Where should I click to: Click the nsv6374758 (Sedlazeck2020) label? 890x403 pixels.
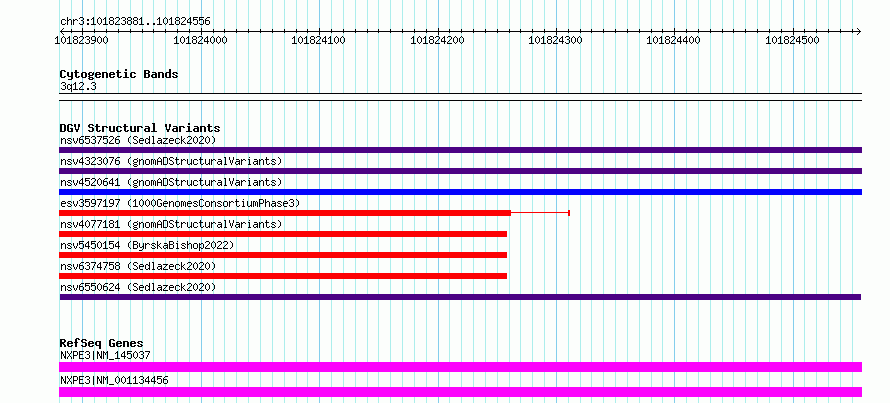pyautogui.click(x=138, y=266)
